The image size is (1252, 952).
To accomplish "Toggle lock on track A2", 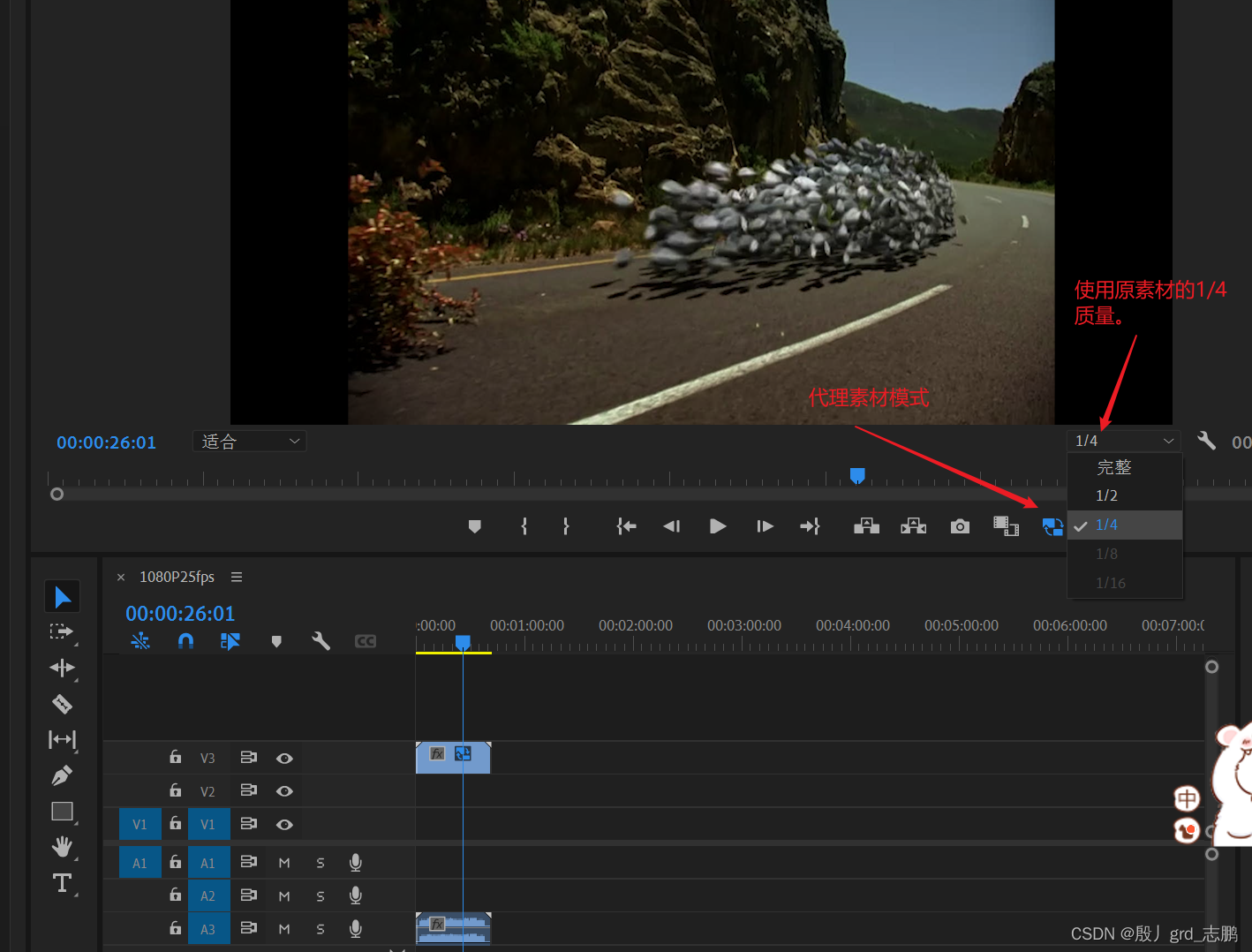I will click(176, 895).
